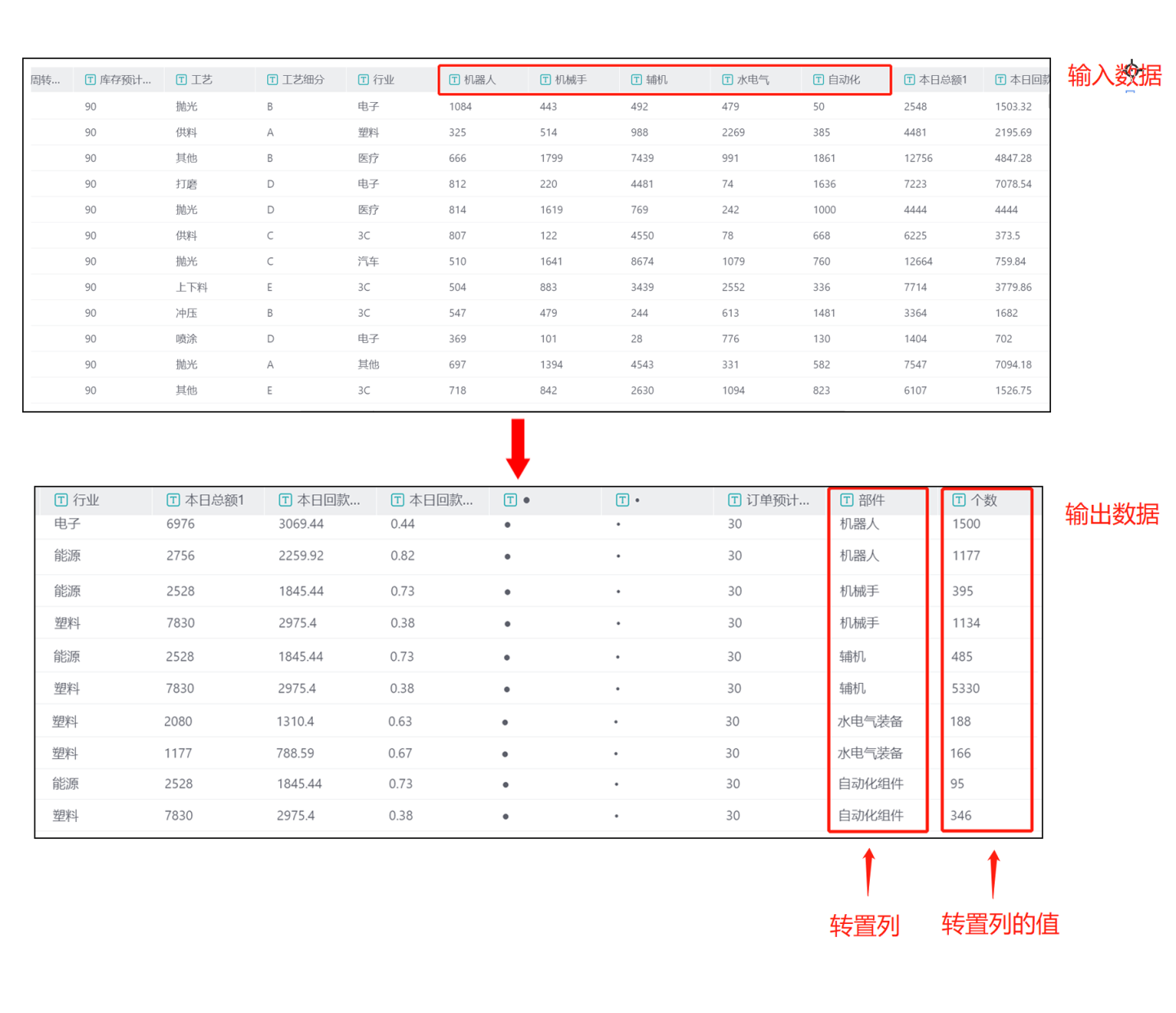1176x1013 pixels.
Task: Click the type icon next to 辅机 header
Action: coord(636,80)
